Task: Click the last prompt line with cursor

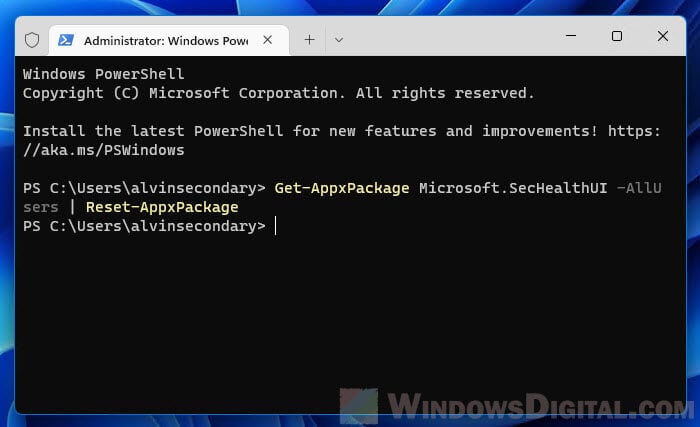Action: tap(150, 226)
